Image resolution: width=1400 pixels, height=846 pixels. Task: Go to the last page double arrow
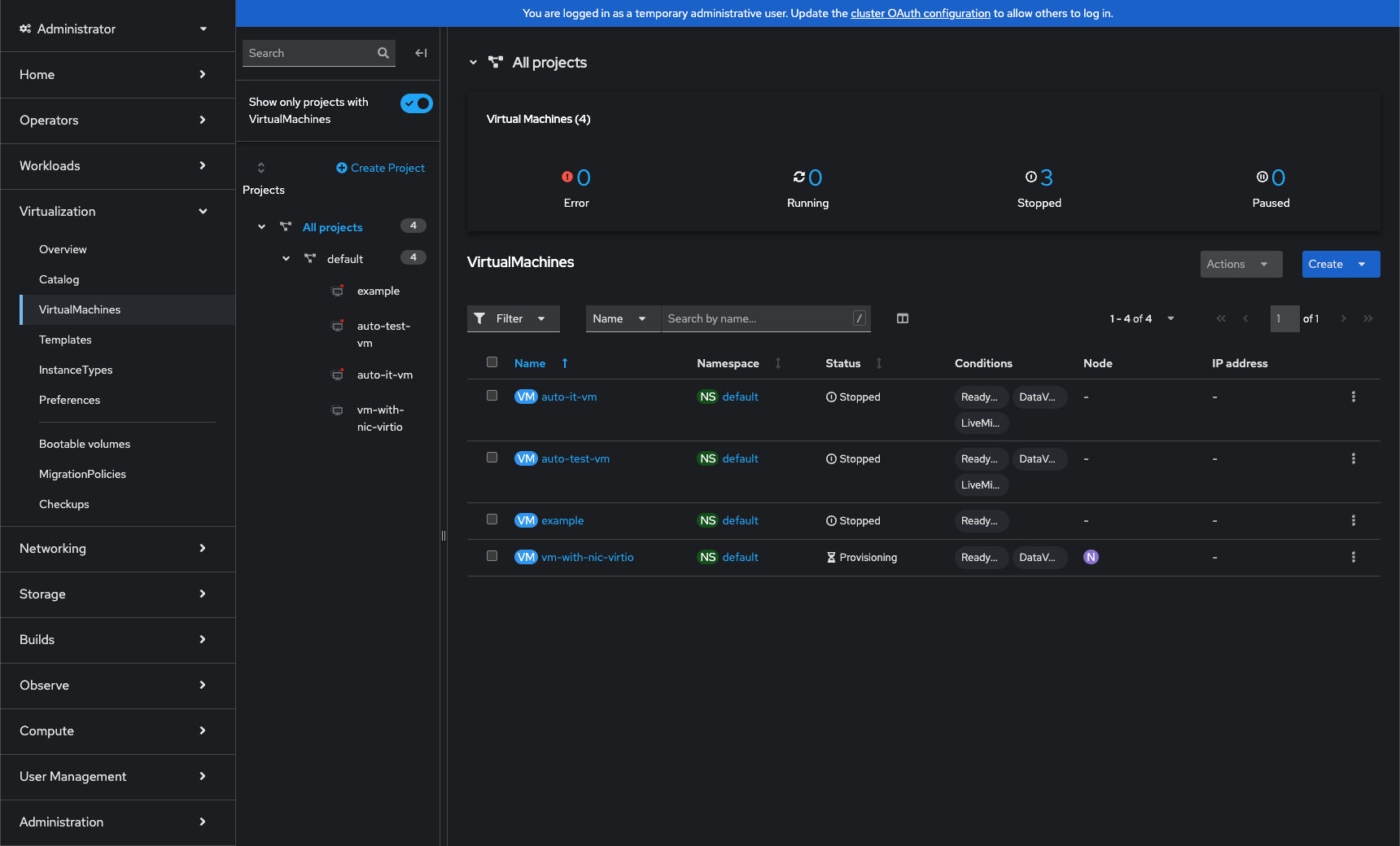click(1368, 318)
